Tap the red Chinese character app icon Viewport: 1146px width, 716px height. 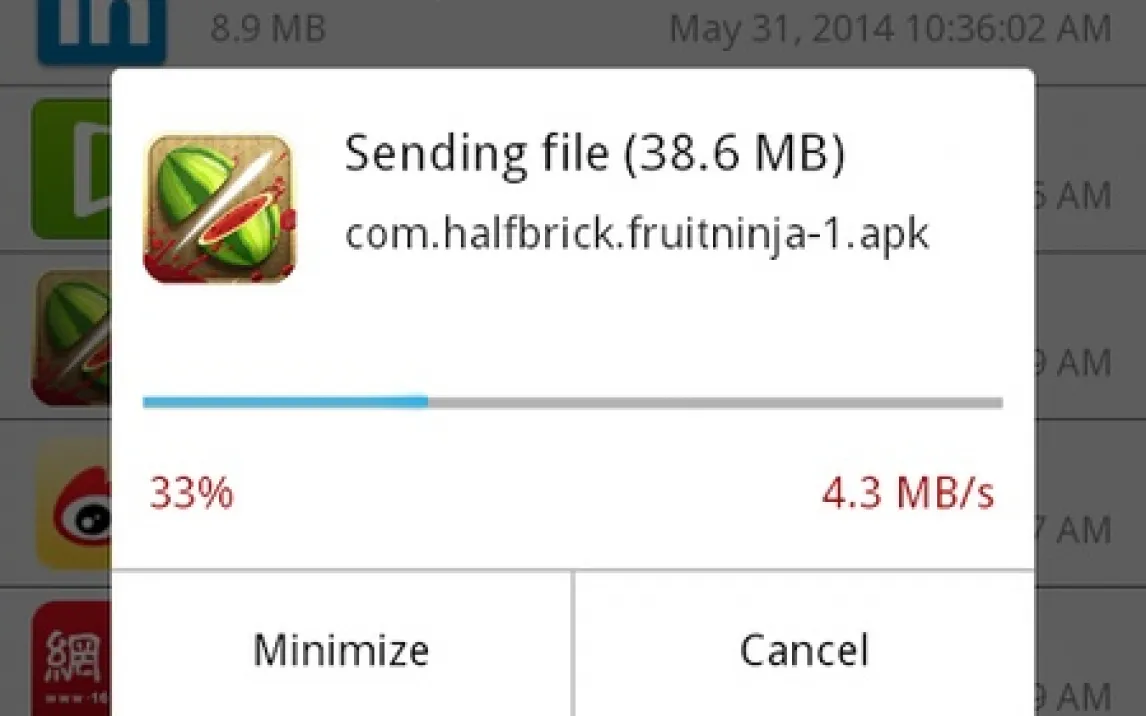click(x=72, y=659)
